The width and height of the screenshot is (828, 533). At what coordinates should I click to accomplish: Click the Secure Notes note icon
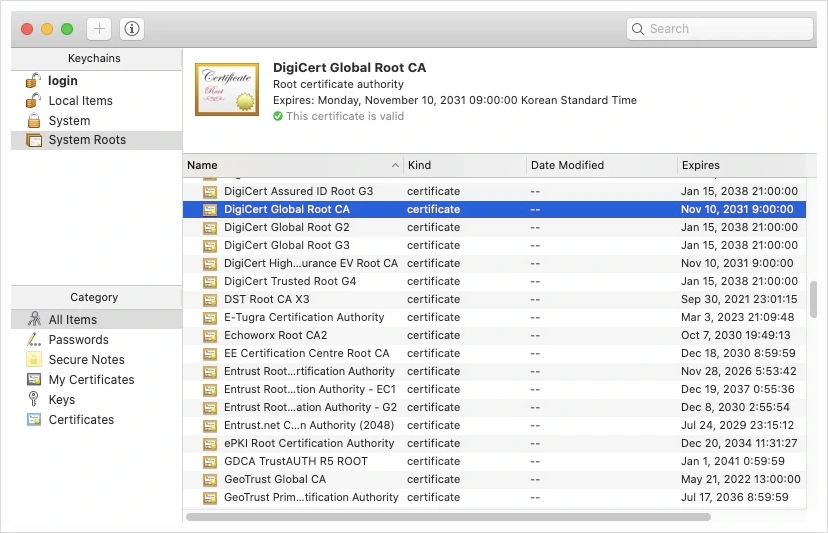(34, 359)
